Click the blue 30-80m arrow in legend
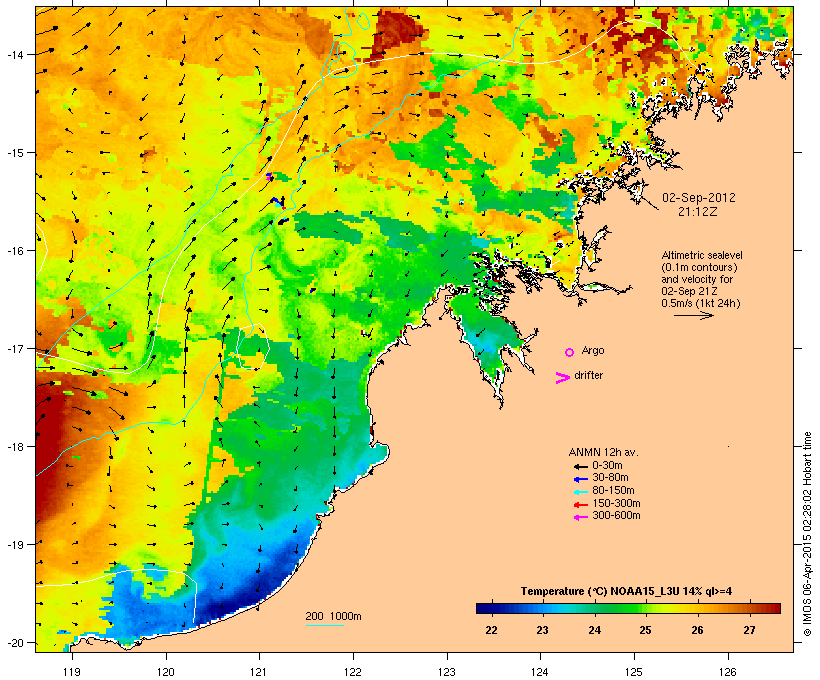This screenshot has width=820, height=680. (580, 479)
